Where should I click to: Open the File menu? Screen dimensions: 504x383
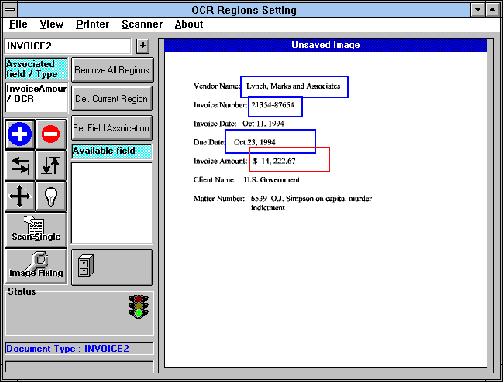click(18, 24)
